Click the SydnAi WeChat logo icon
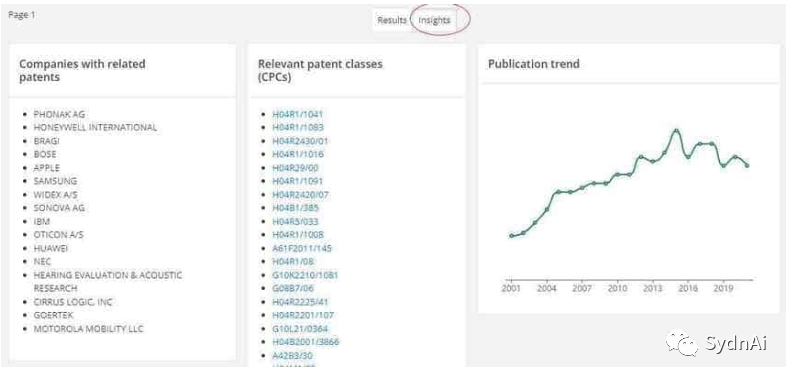The width and height of the screenshot is (792, 379). click(681, 343)
